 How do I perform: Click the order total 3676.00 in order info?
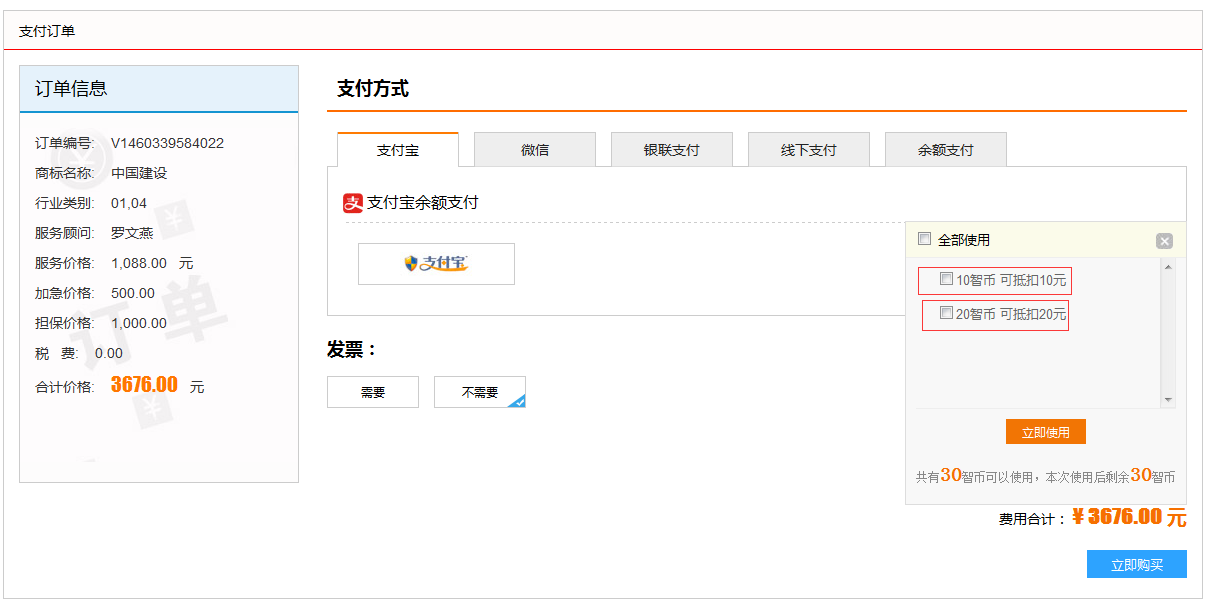[144, 385]
